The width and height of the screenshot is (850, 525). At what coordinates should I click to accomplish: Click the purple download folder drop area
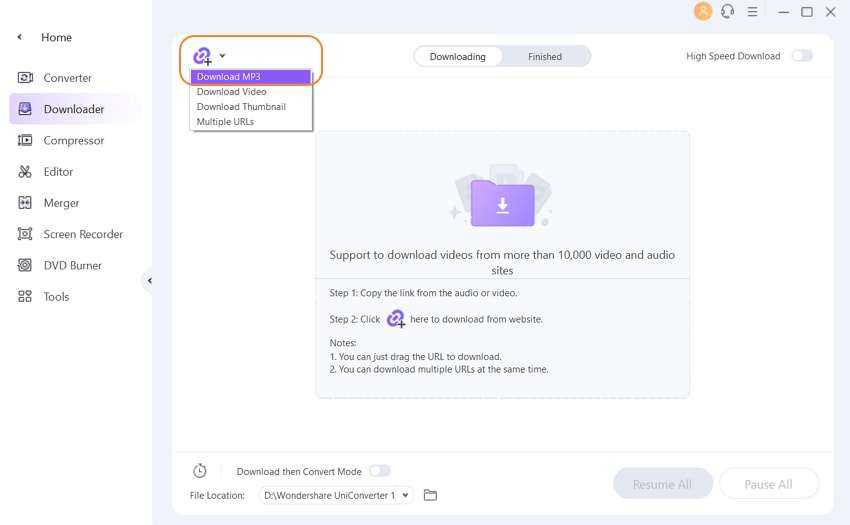click(502, 203)
